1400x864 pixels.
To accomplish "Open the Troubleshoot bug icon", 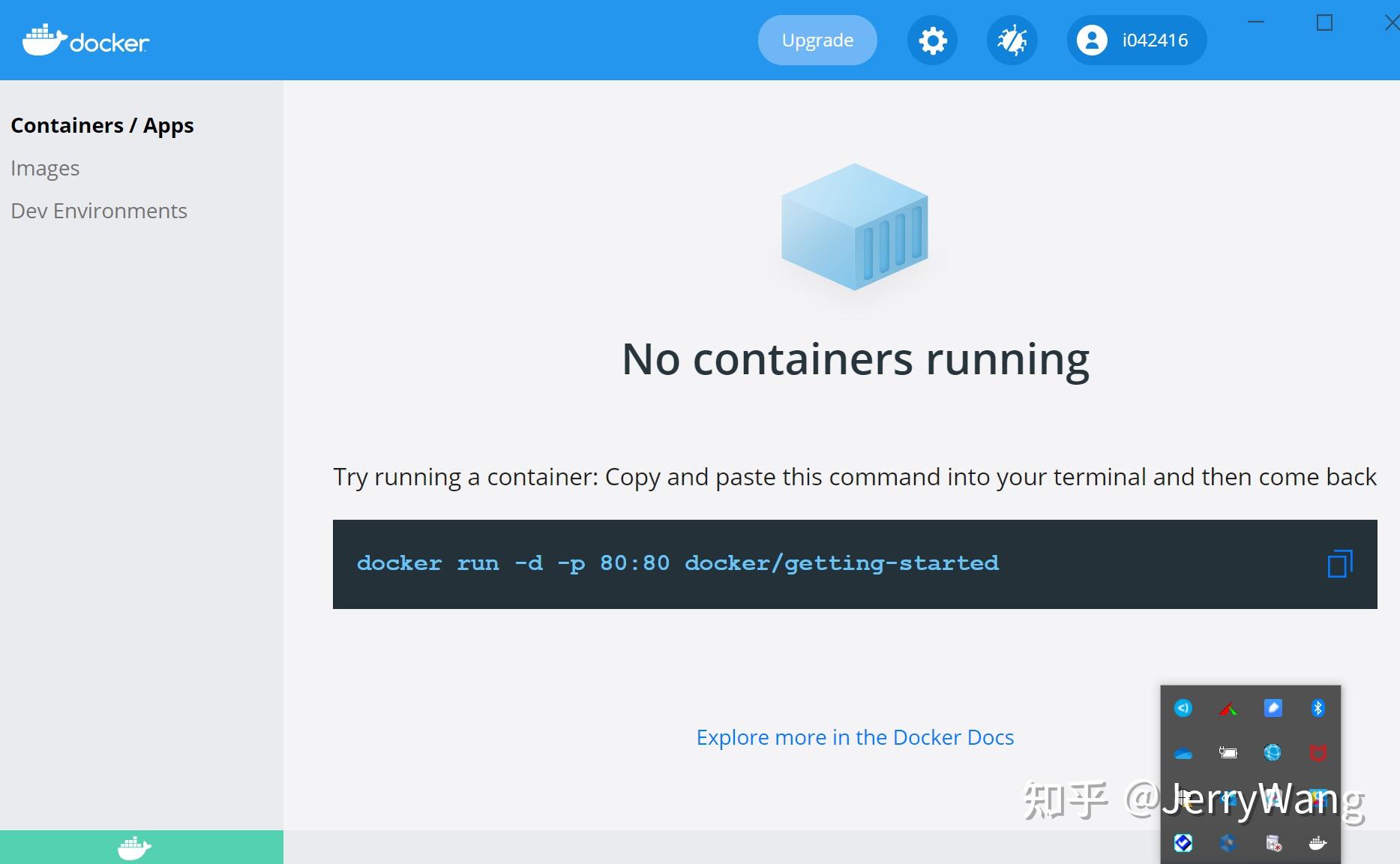I will pos(1012,40).
